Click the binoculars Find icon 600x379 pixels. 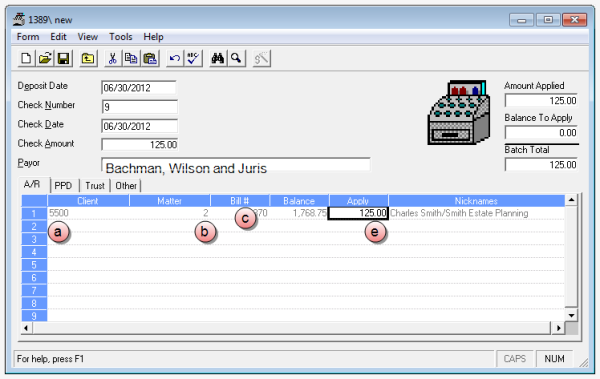pos(218,59)
